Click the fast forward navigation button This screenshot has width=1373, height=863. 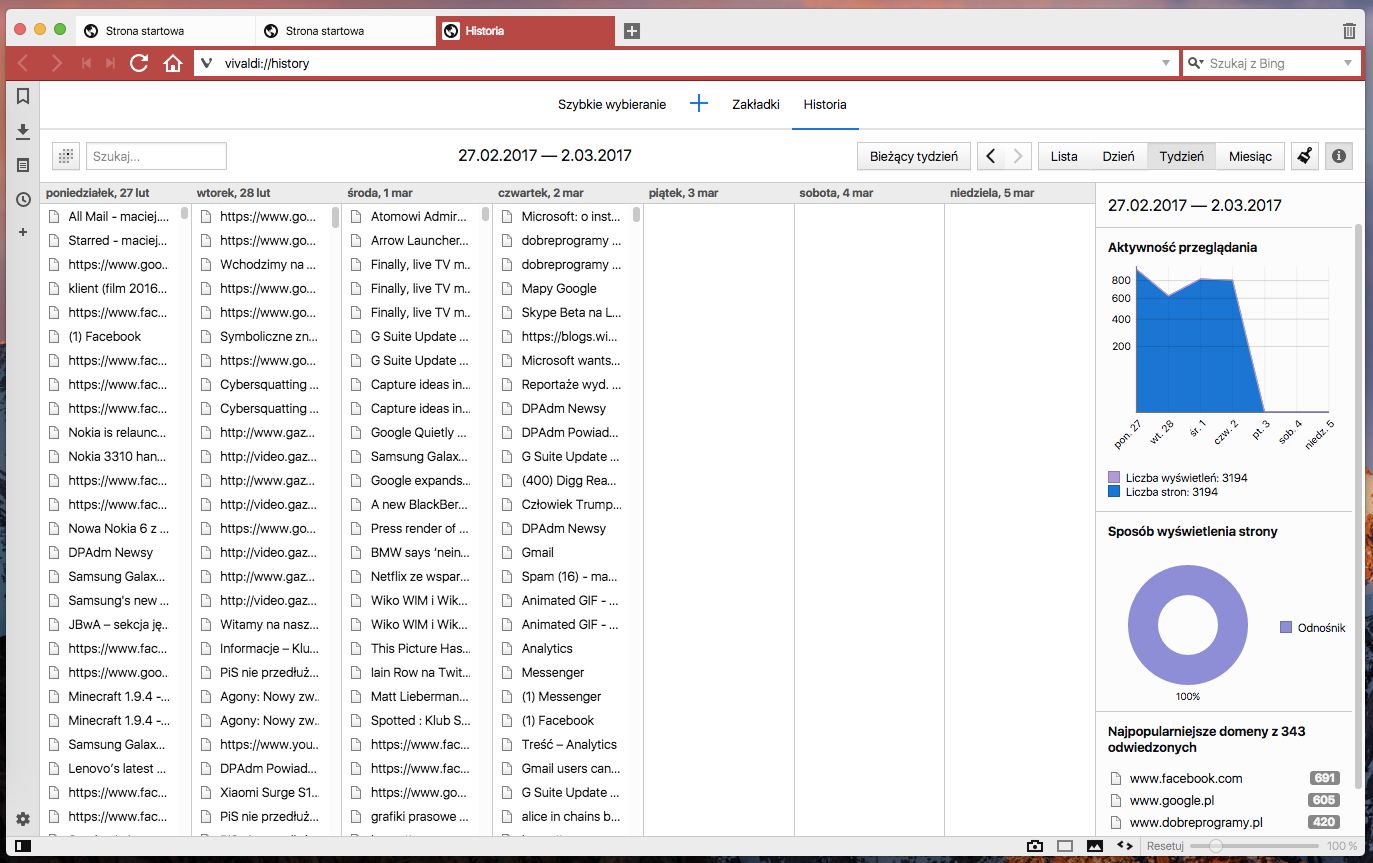click(110, 63)
